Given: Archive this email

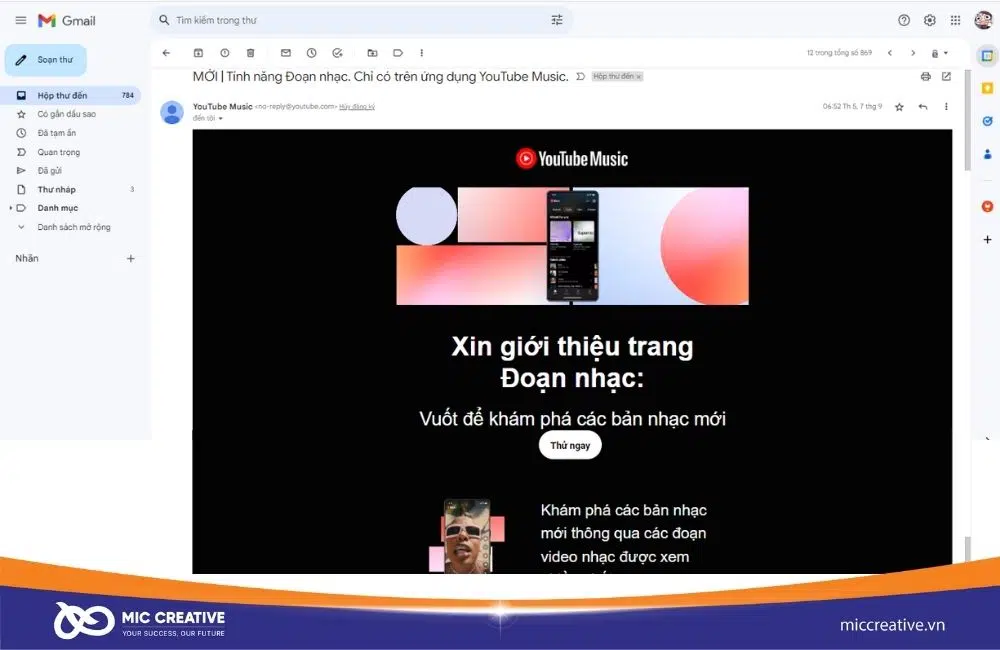Looking at the screenshot, I should click(x=198, y=53).
